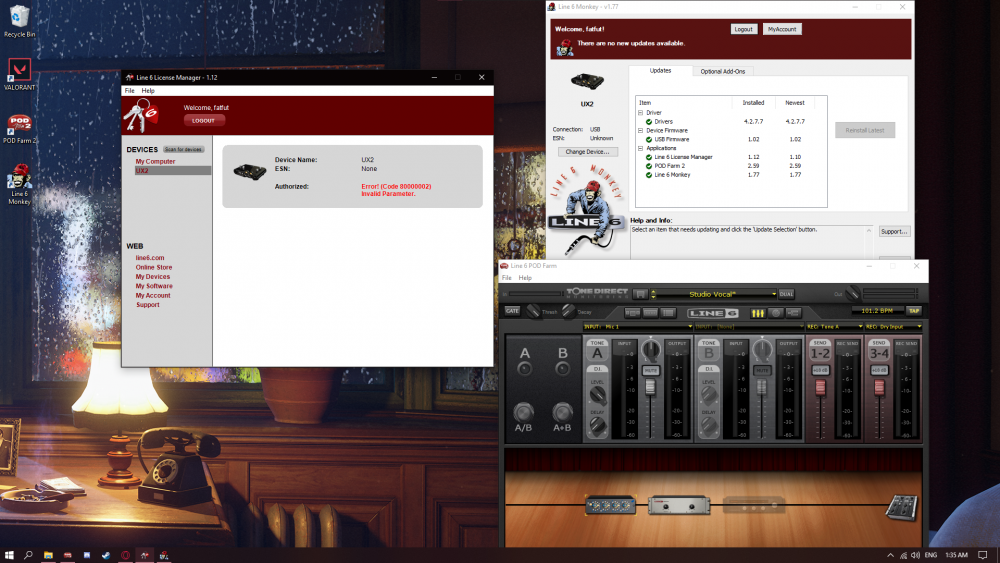
Task: Switch to the Optional Add-Ons tab
Action: pyautogui.click(x=722, y=71)
